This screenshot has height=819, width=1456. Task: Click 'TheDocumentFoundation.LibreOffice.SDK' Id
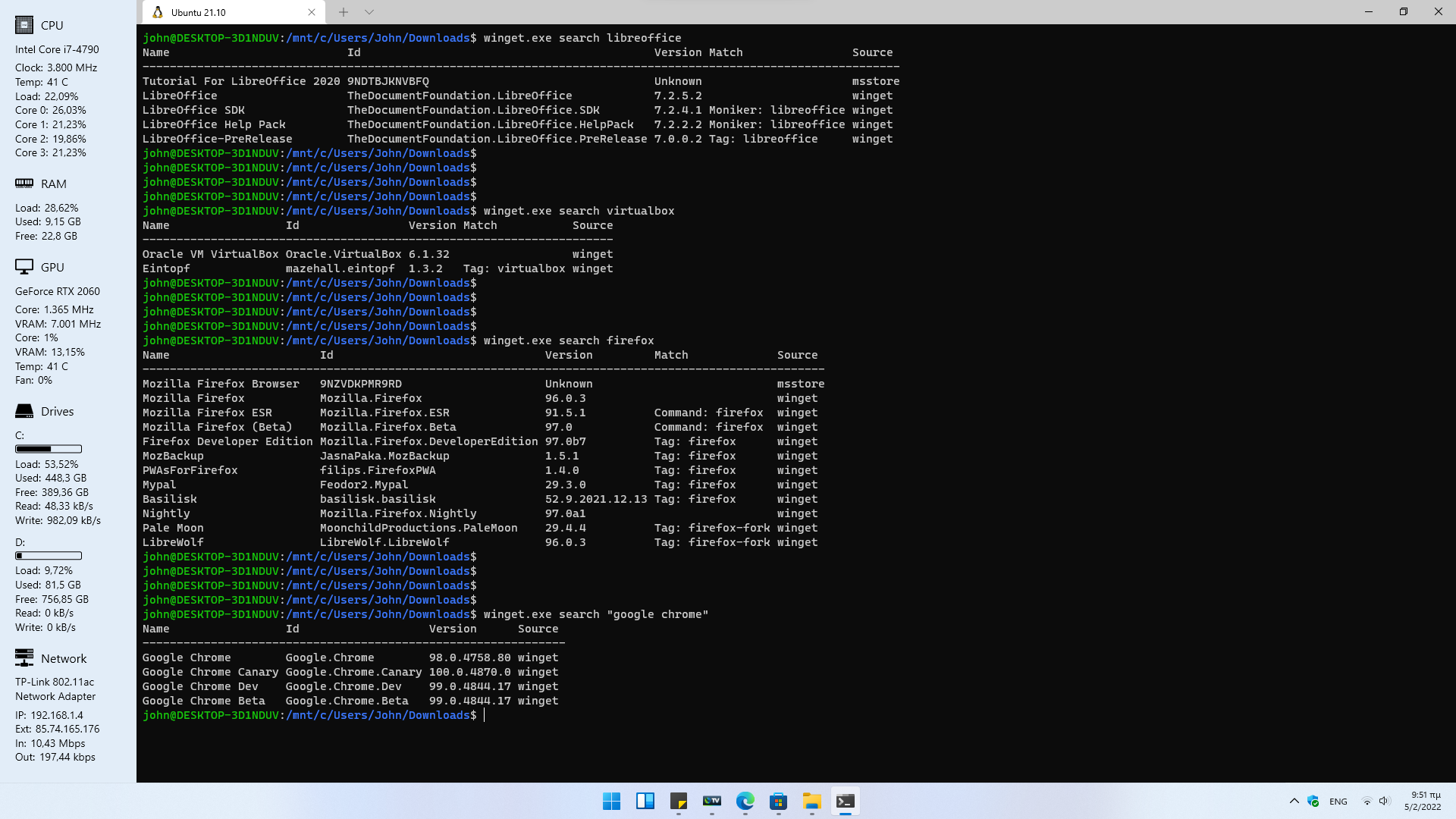[x=473, y=110]
